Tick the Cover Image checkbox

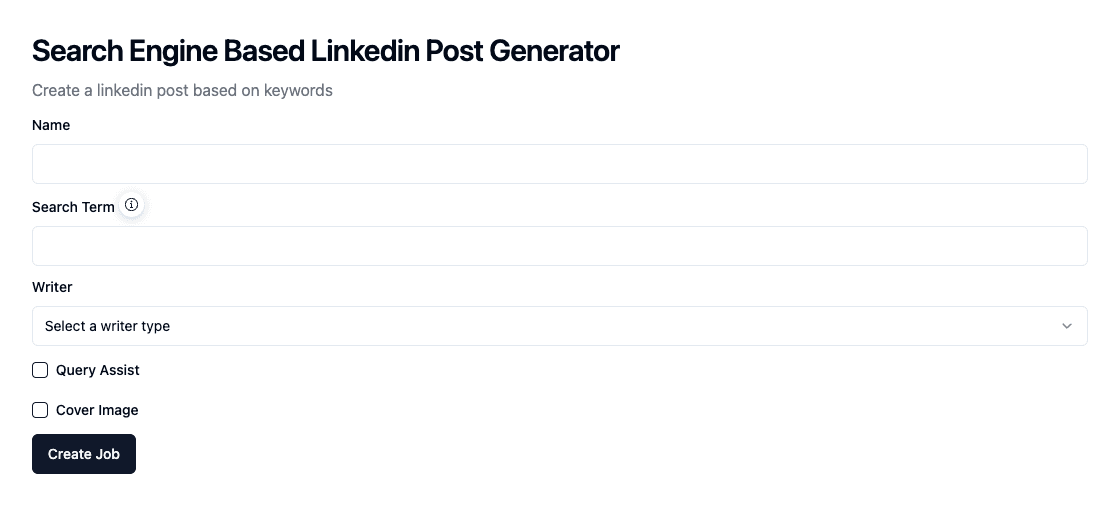pyautogui.click(x=40, y=410)
